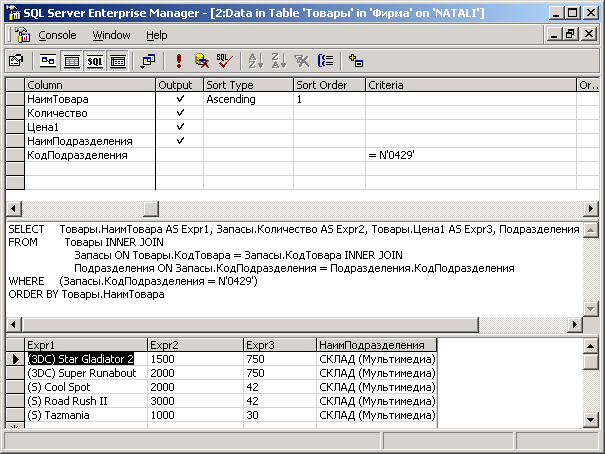Click the WHERE clause line in SQL pane
Viewport: 605px width, 454px height.
coord(133,281)
